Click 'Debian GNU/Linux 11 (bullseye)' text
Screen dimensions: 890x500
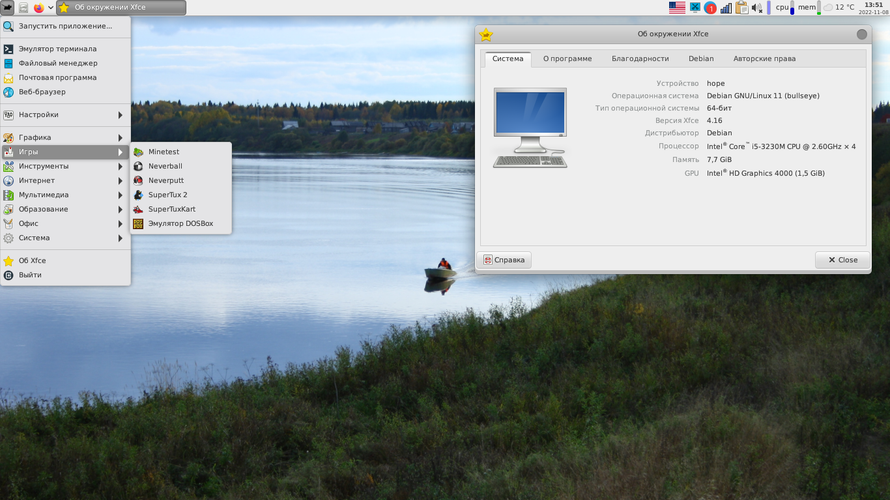pyautogui.click(x=763, y=96)
